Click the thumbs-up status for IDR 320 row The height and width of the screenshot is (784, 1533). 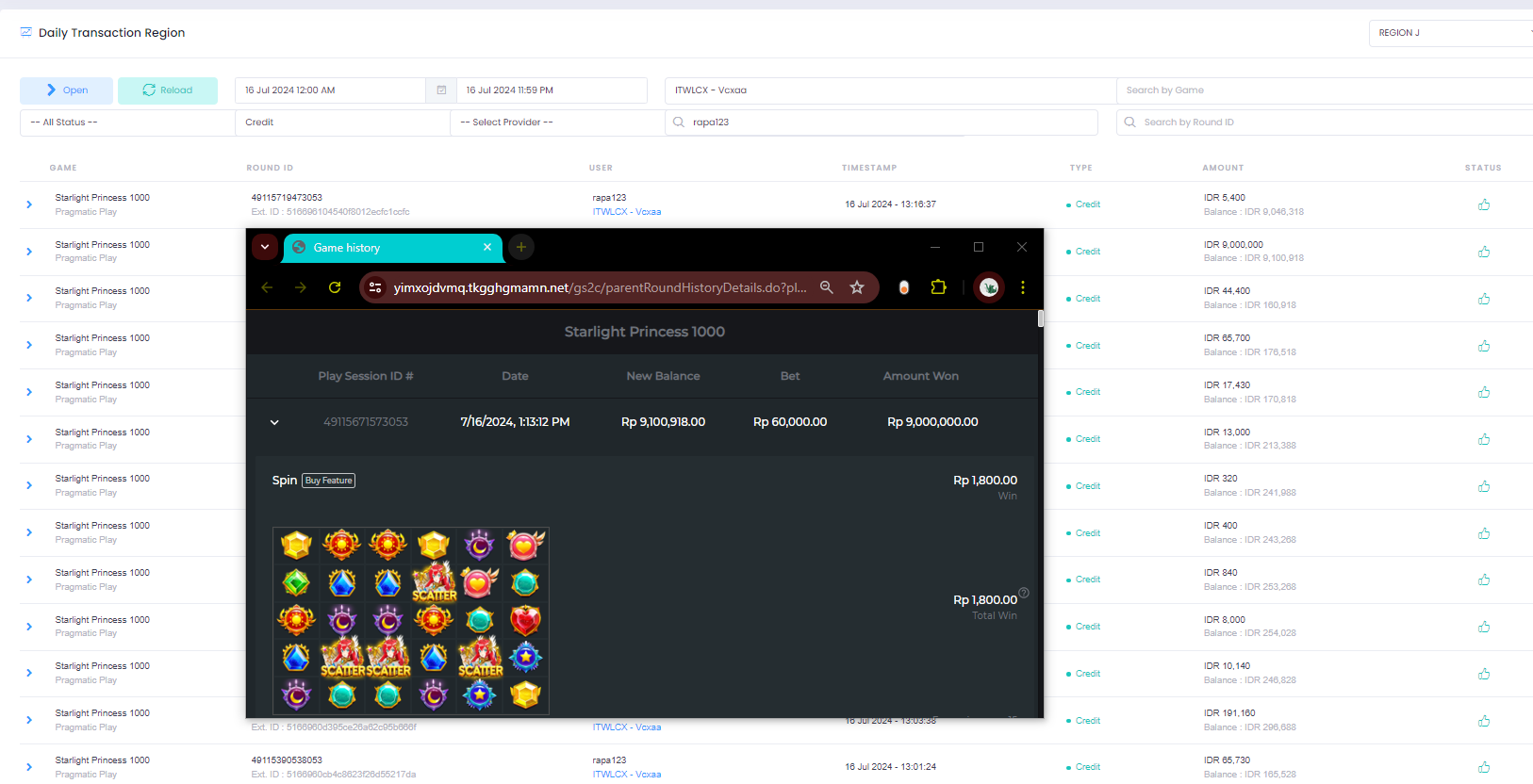coord(1484,486)
